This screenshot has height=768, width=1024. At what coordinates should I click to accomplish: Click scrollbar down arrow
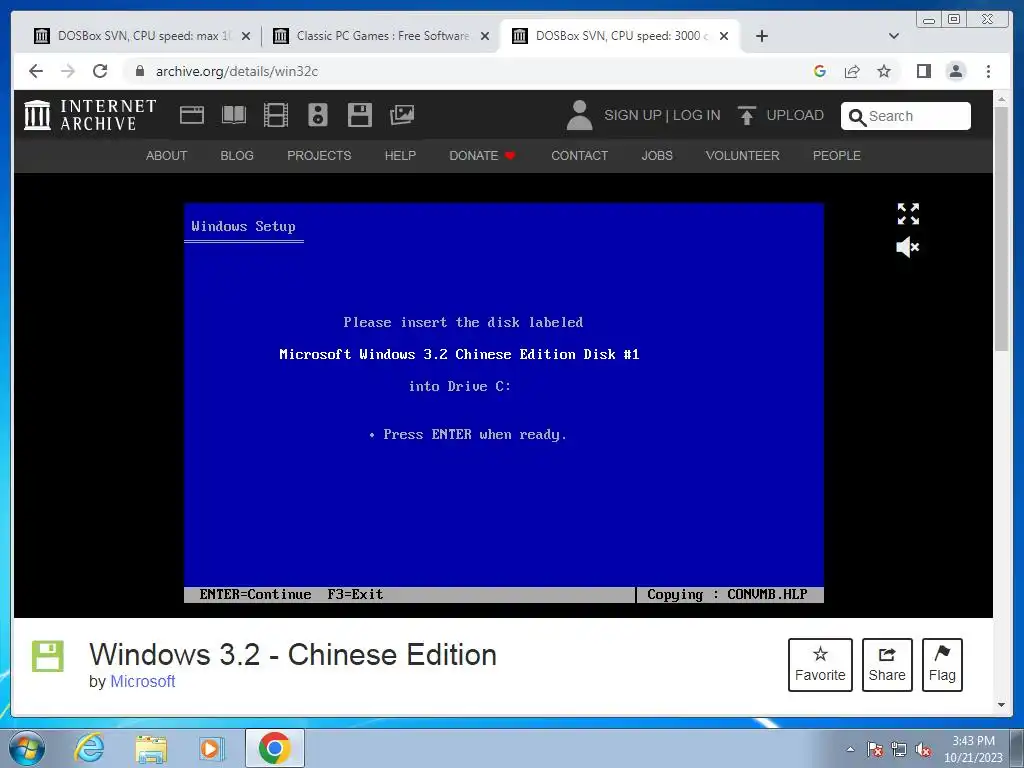tap(1001, 705)
